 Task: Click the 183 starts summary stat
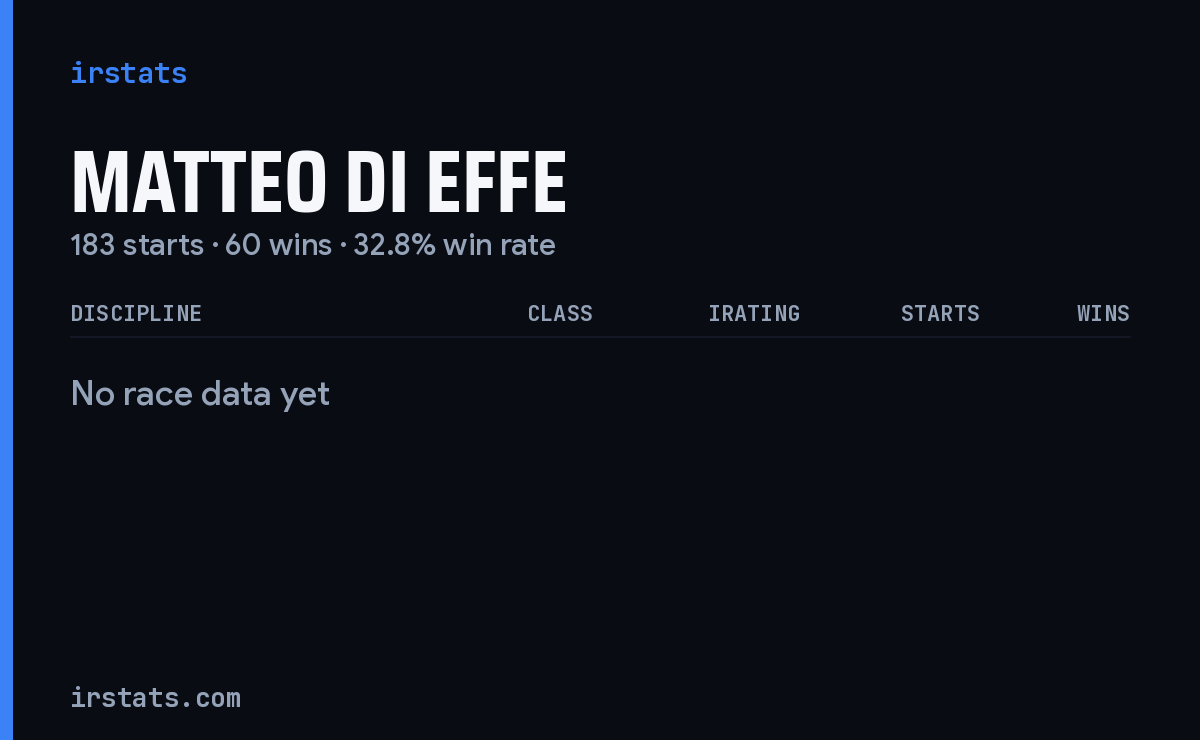pyautogui.click(x=137, y=245)
